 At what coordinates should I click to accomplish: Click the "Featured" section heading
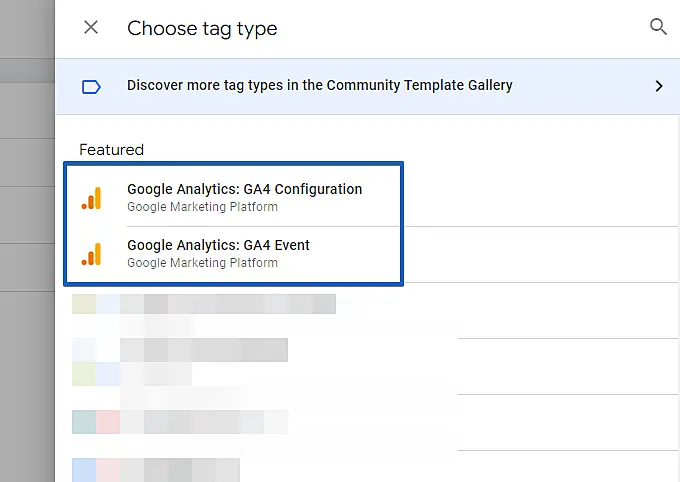[x=111, y=150]
